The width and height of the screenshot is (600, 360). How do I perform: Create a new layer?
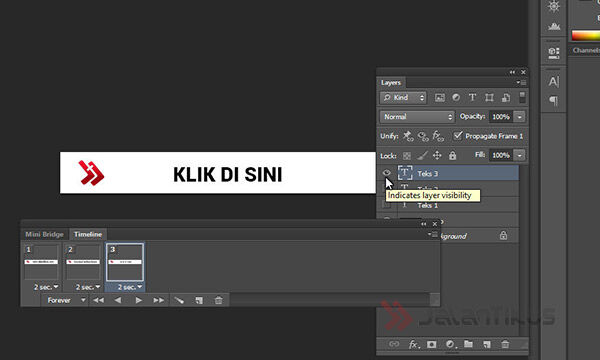[487, 344]
